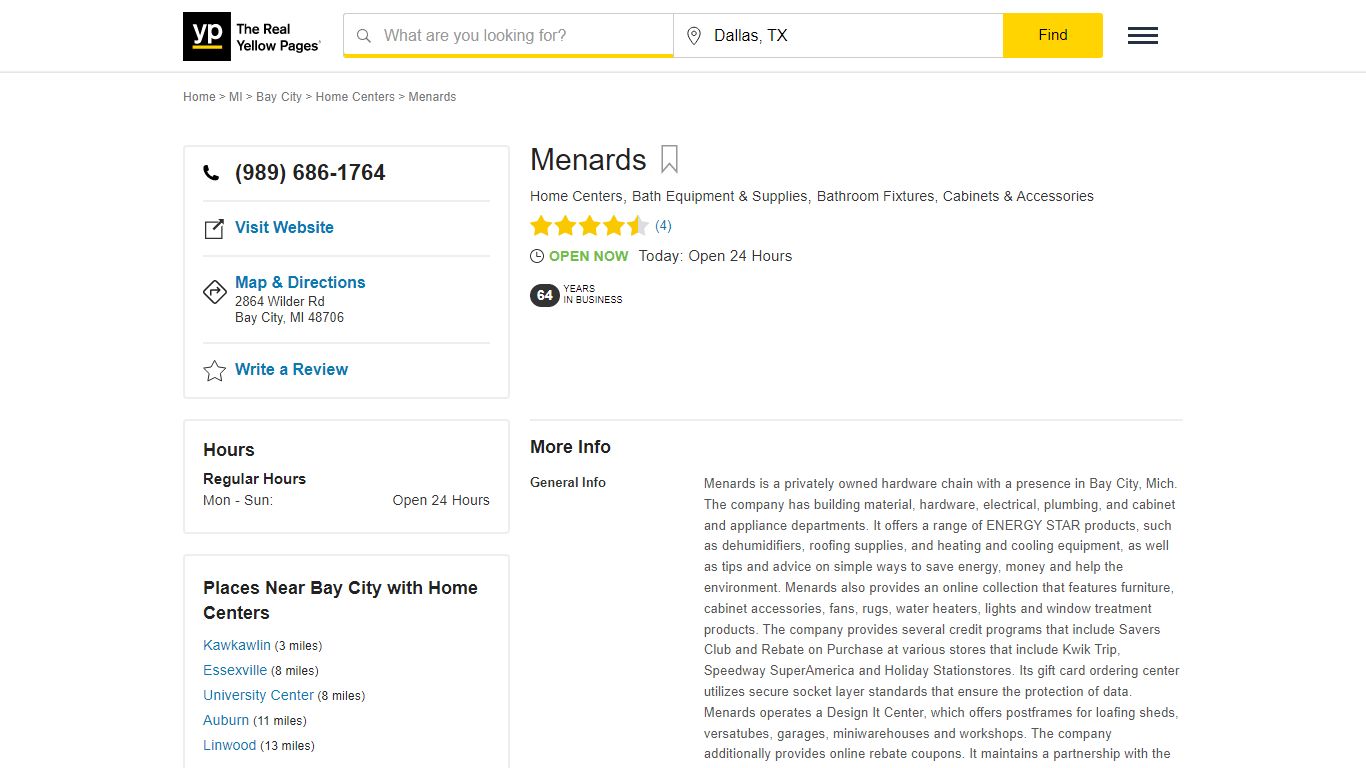Click the directions diamond icon
The width and height of the screenshot is (1366, 768).
pyautogui.click(x=215, y=292)
